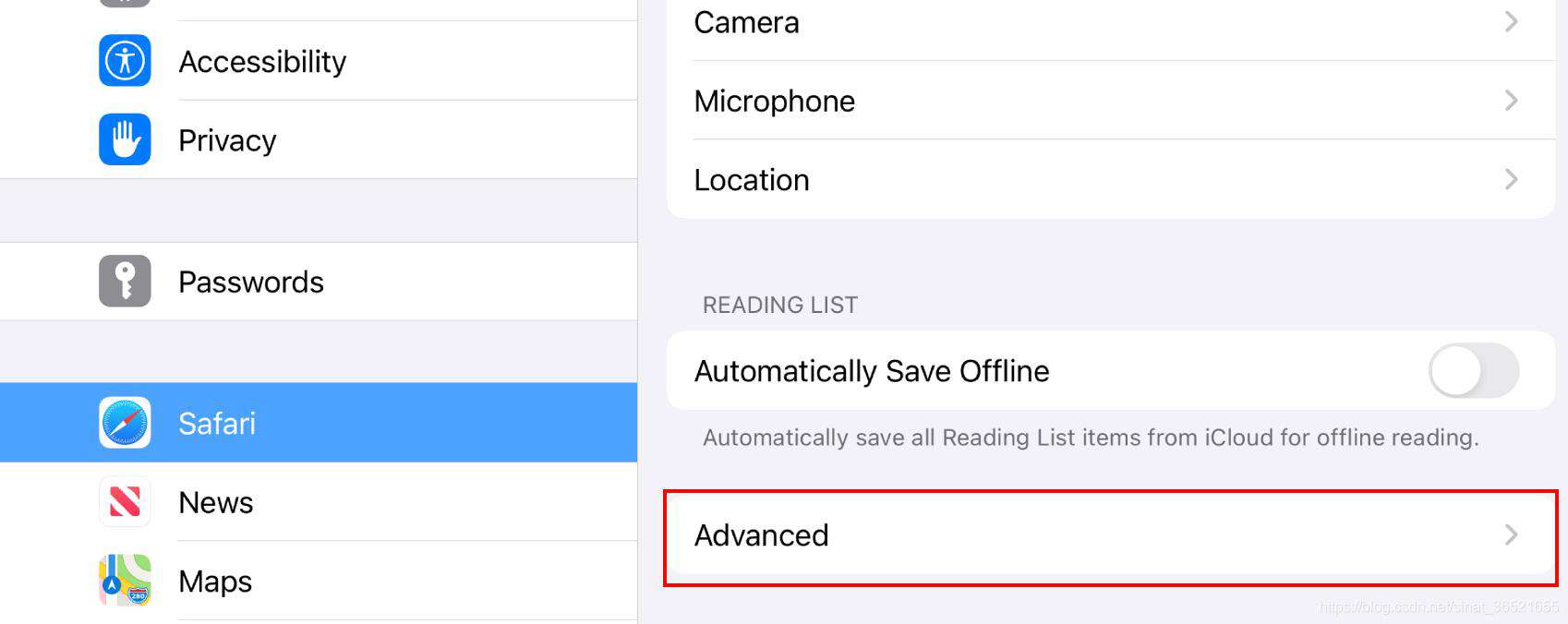This screenshot has width=1568, height=624.
Task: Open Passwords settings row
Action: coord(319,282)
